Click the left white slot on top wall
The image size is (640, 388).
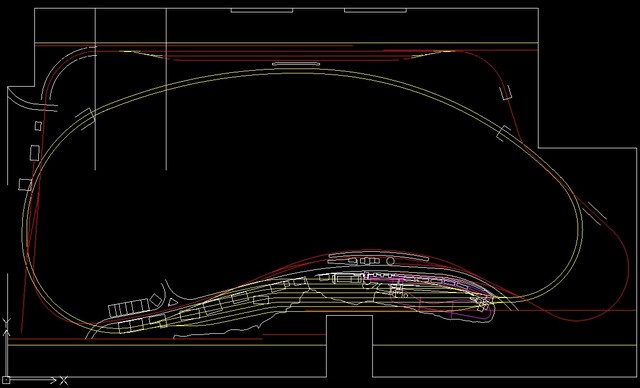(x=262, y=10)
